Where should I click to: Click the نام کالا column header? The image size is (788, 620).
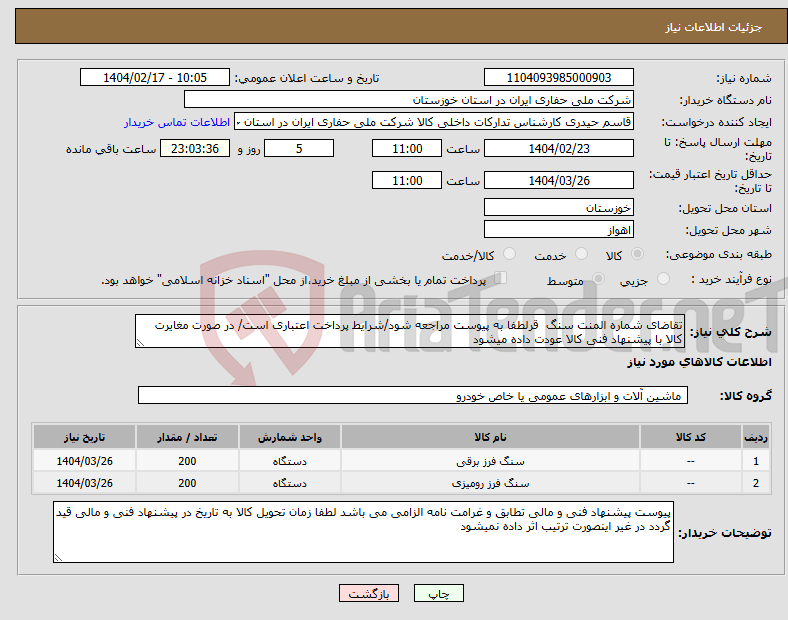(x=490, y=437)
